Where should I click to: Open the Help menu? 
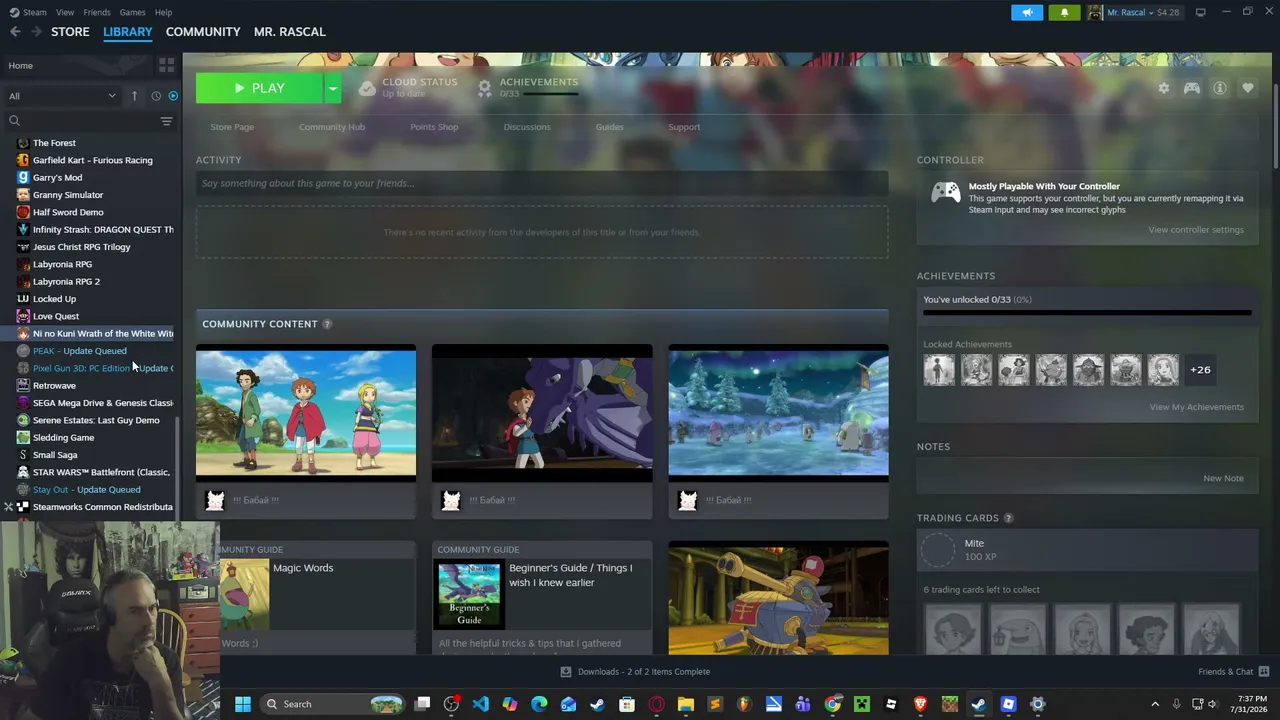(x=163, y=12)
